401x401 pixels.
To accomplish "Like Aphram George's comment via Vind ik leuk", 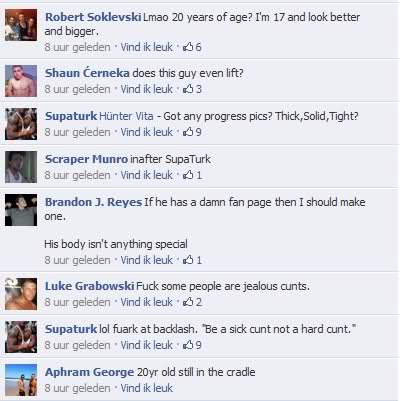I will pyautogui.click(x=147, y=388).
